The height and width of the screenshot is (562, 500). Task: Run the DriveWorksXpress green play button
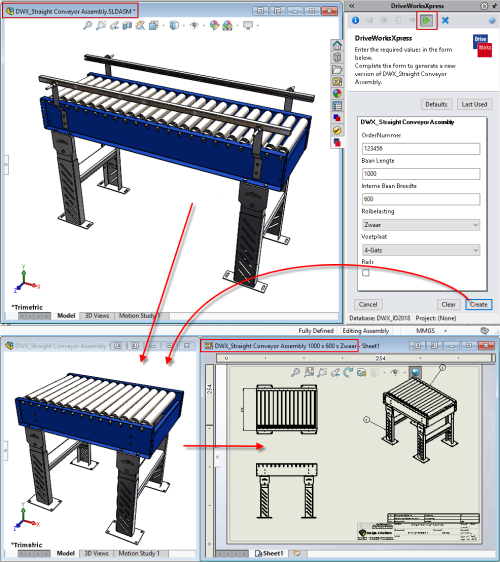pos(427,21)
